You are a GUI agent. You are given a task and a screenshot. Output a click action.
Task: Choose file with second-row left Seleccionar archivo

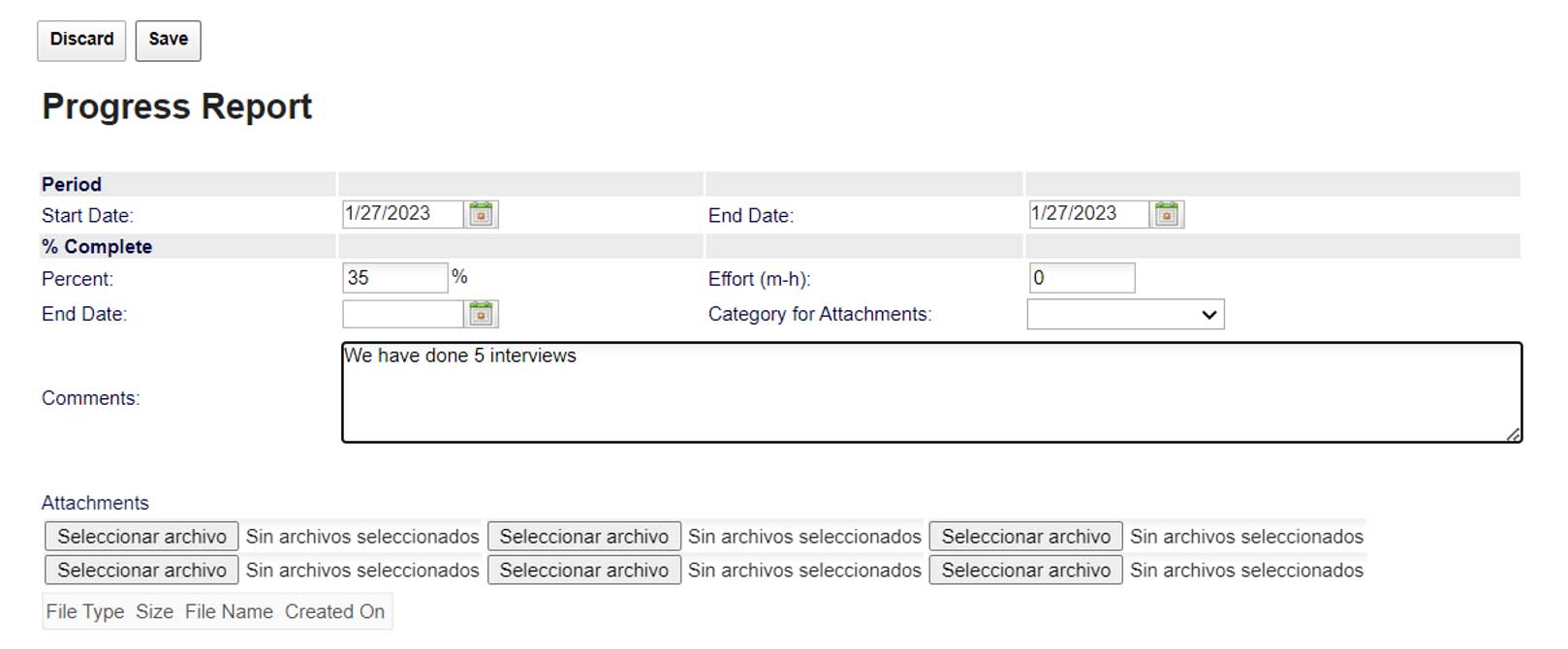point(141,571)
